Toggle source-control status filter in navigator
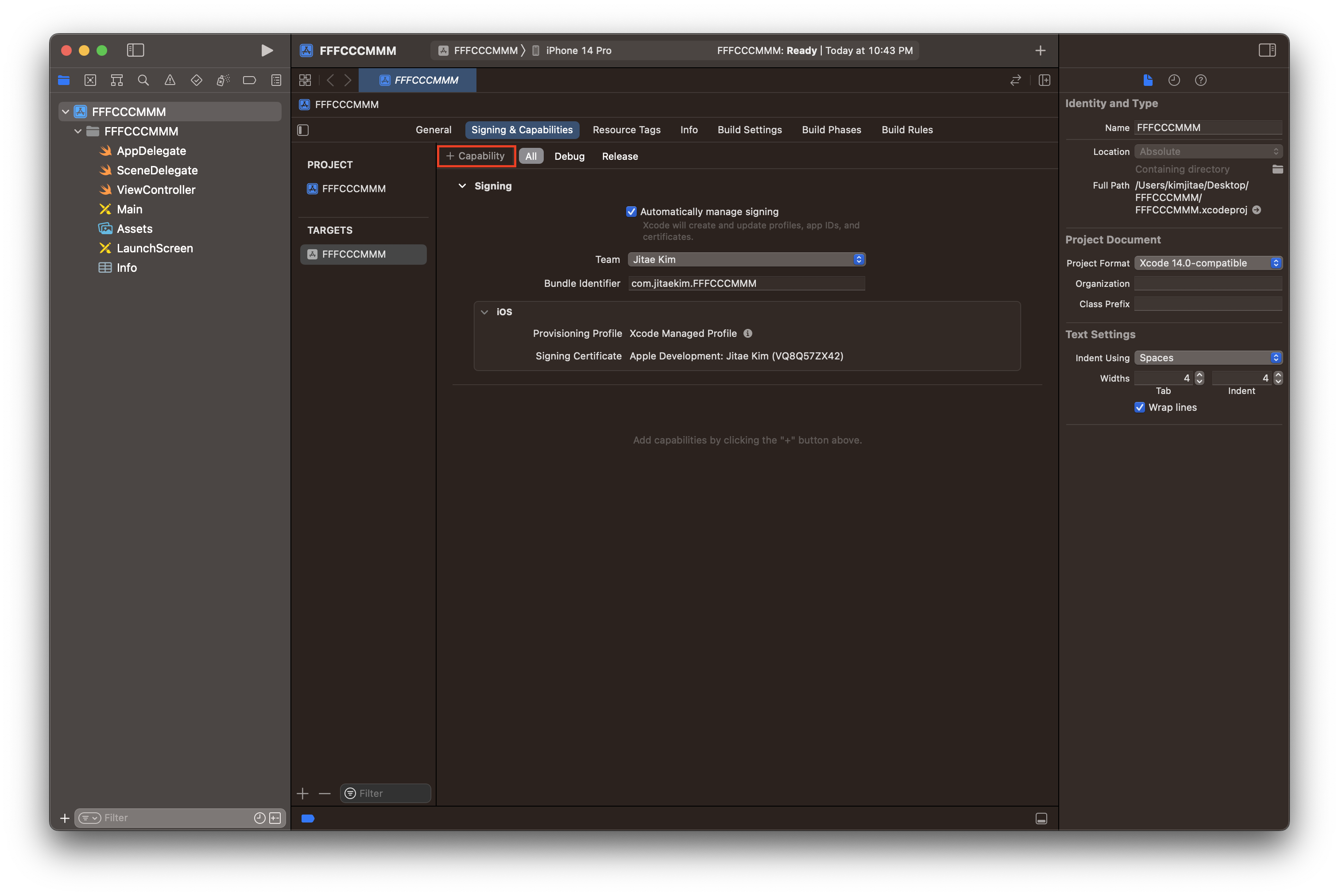Screen dimensions: 1339x896 [x=275, y=818]
